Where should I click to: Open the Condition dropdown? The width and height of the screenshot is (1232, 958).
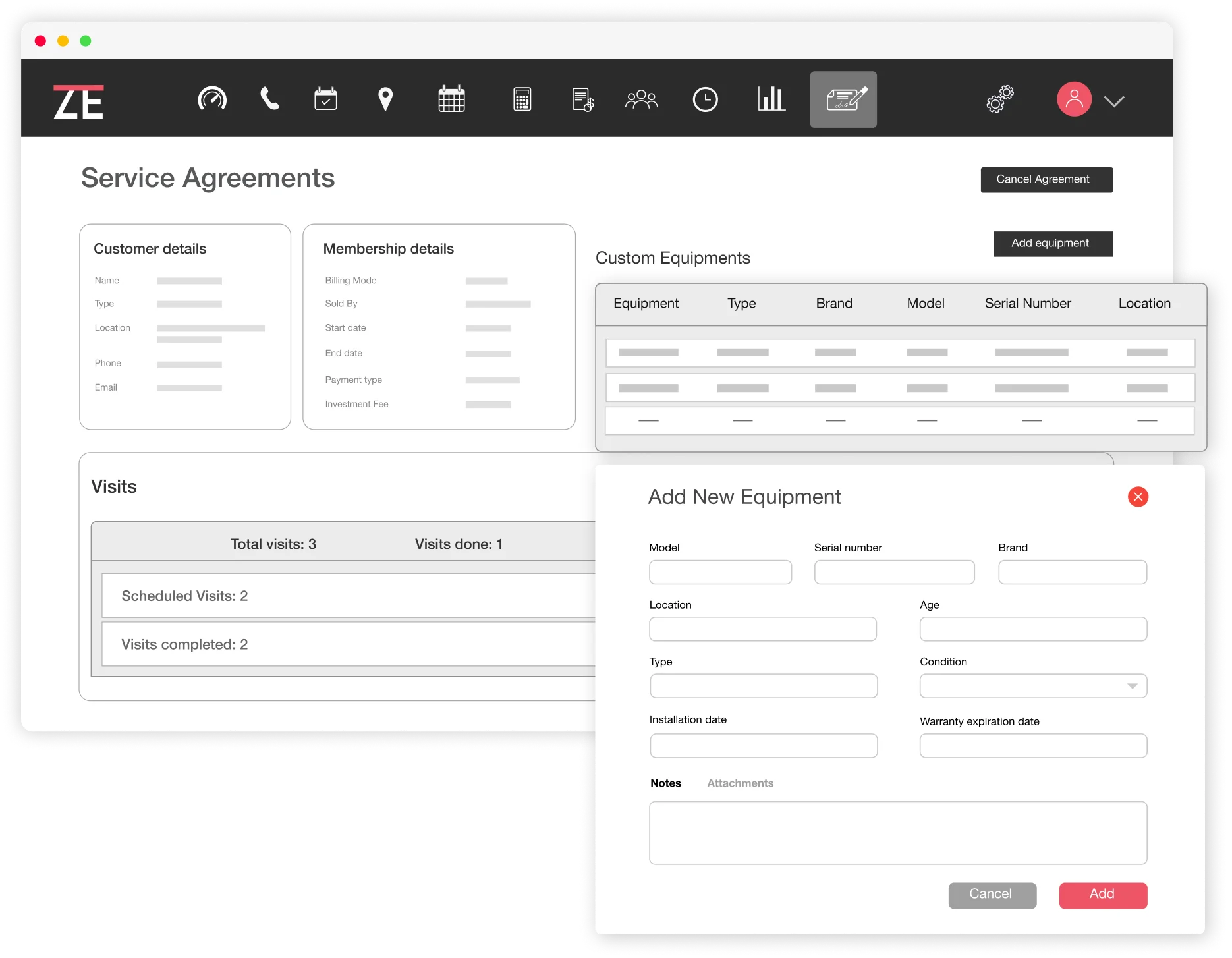pos(1033,686)
